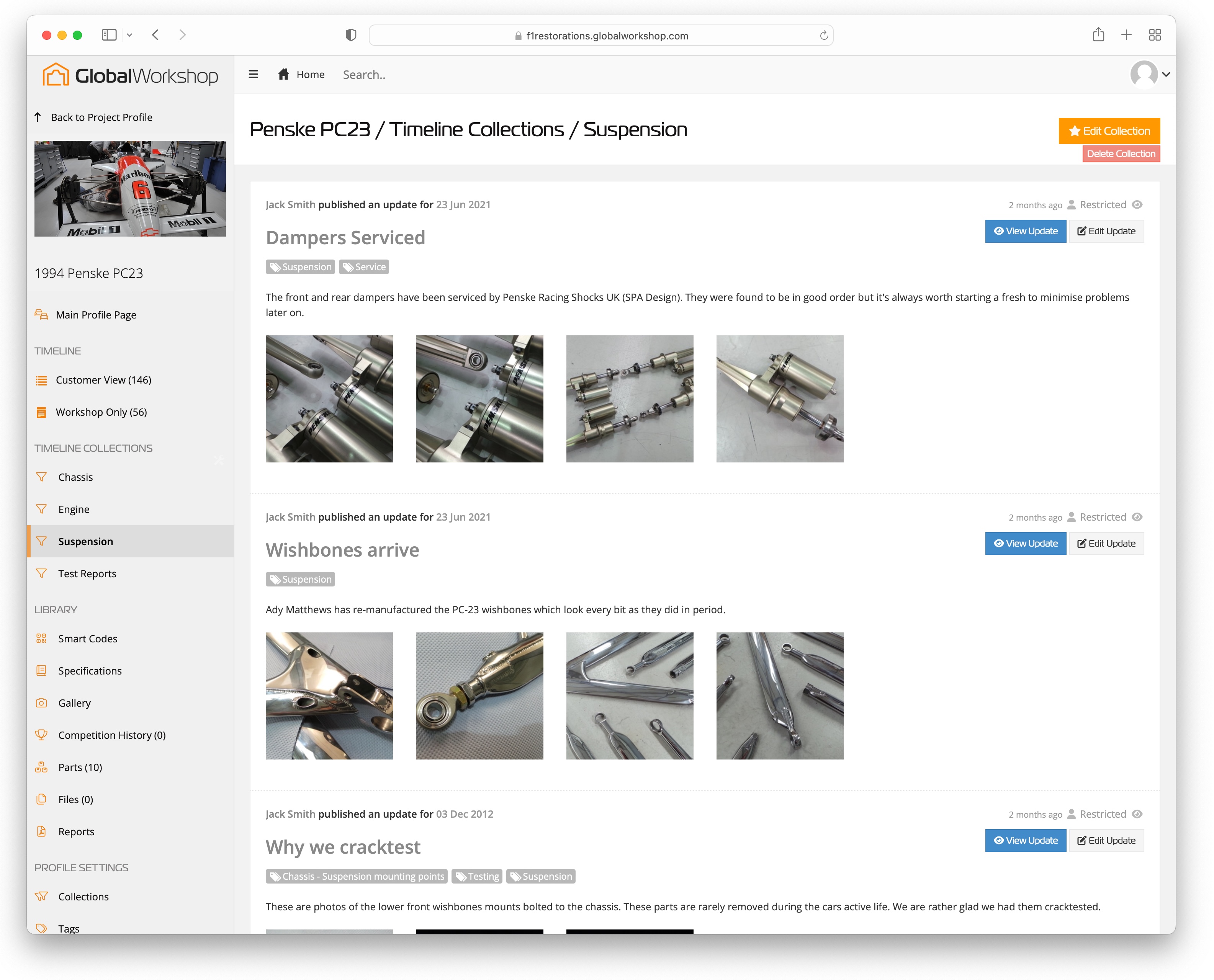Screen dimensions: 1214x980
Task: Click Suspension tag on Wishbones arrive
Action: click(x=300, y=579)
